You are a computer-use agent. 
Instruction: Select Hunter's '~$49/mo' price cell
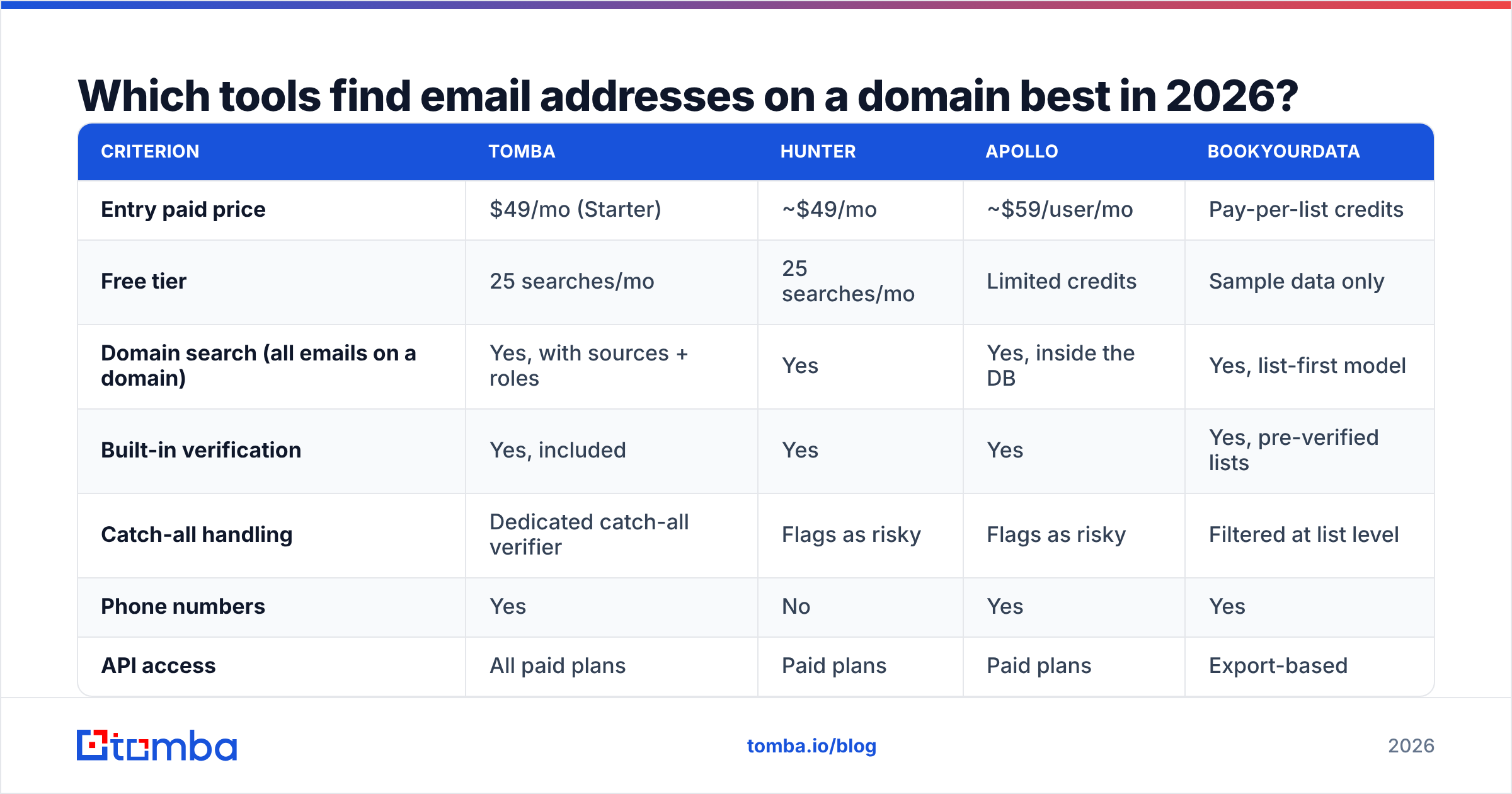tap(829, 209)
